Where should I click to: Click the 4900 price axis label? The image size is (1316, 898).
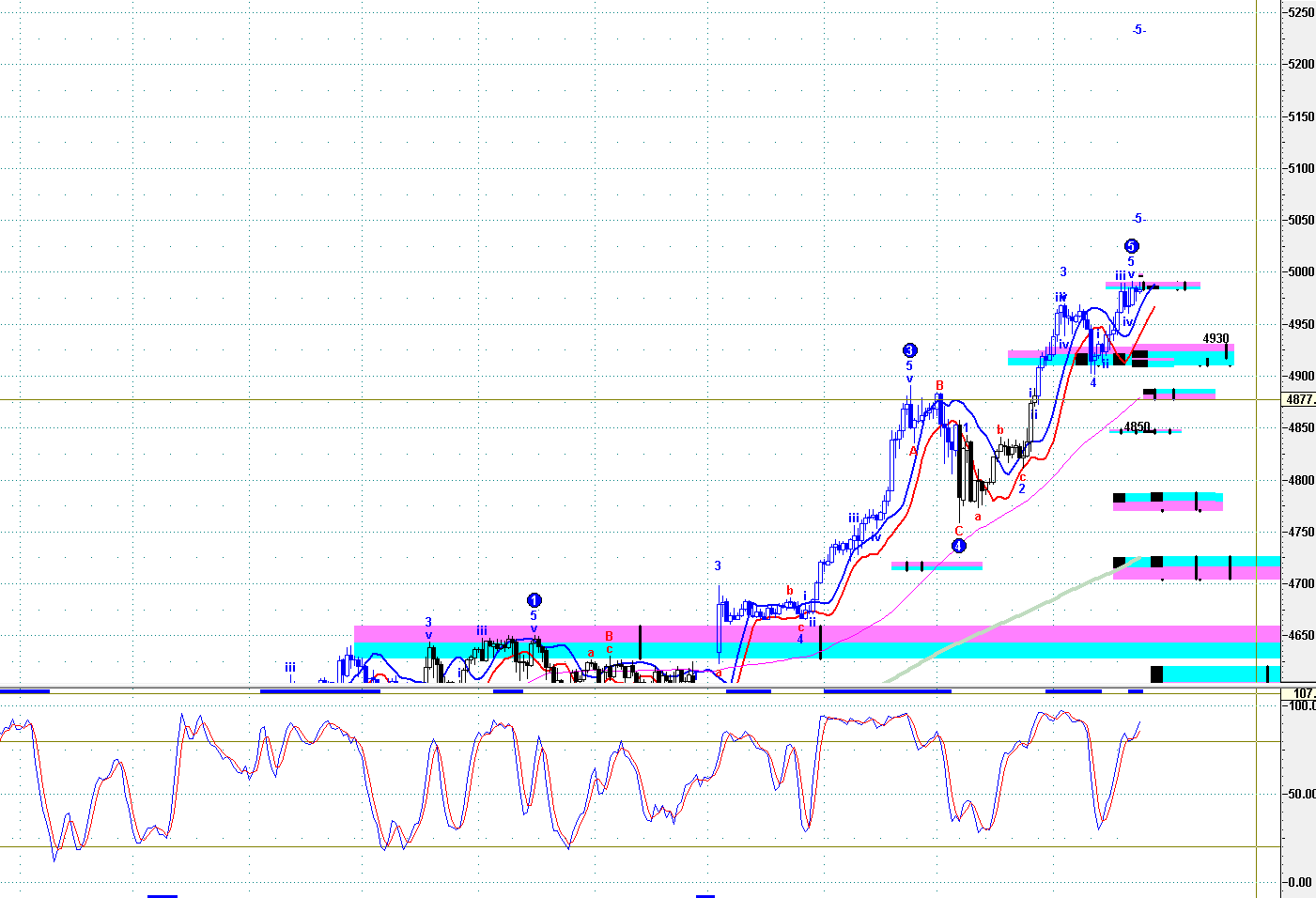[x=1301, y=377]
